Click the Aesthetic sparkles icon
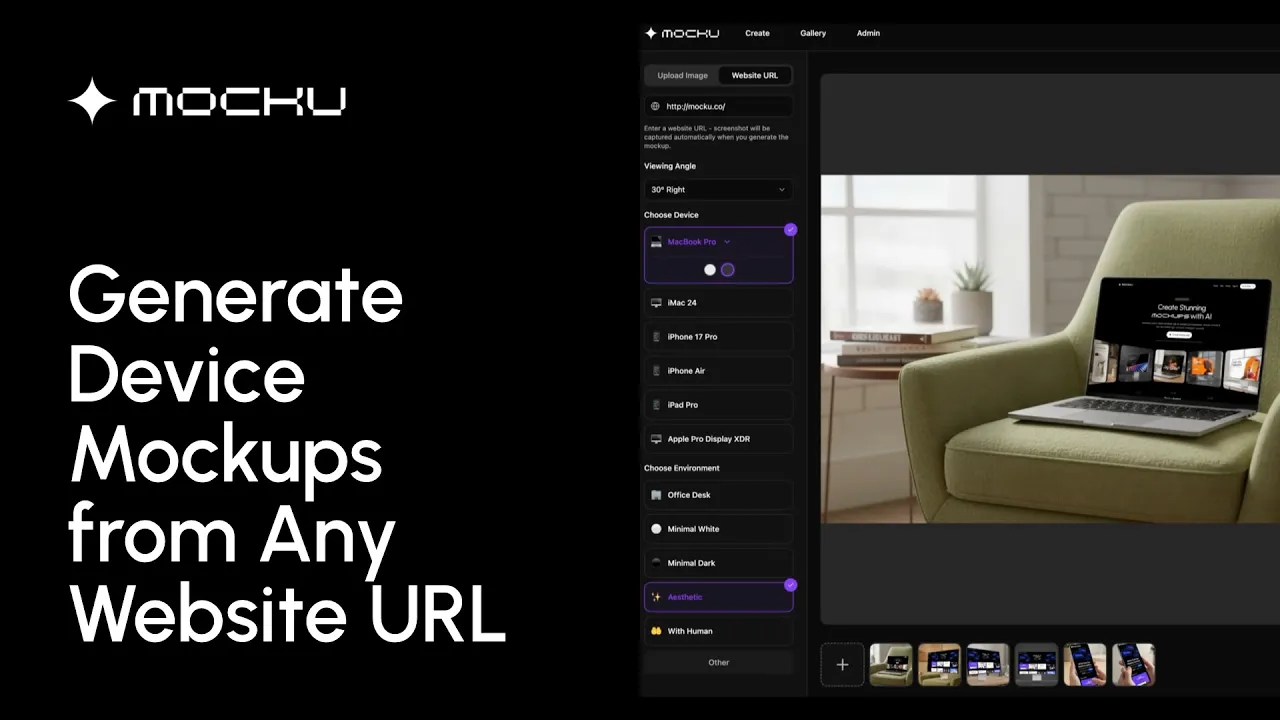The image size is (1280, 720). 656,597
